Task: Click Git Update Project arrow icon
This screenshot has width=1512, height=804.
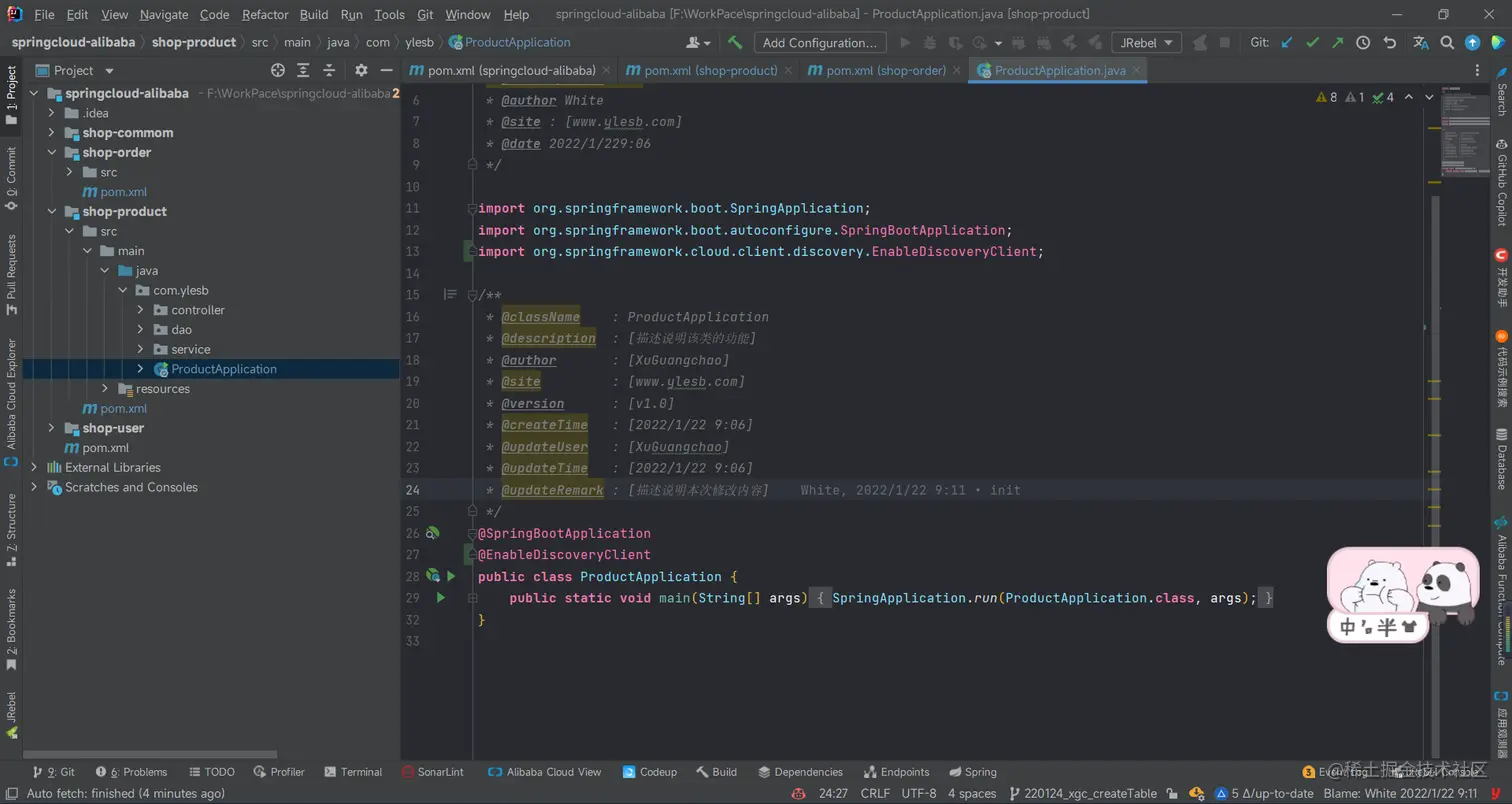Action: 1287,42
